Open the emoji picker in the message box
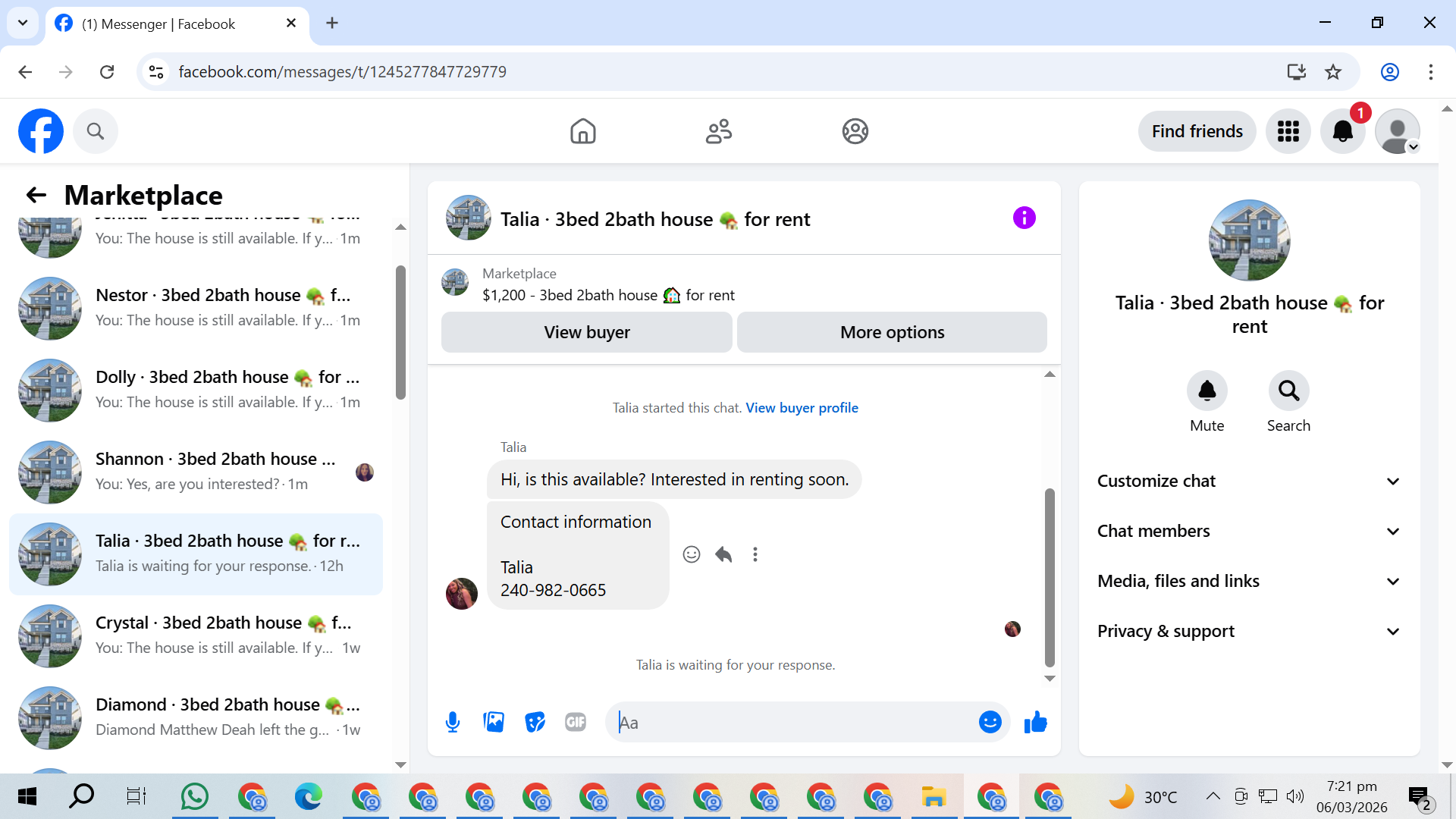Screen dimensions: 1456x819 coord(990,722)
